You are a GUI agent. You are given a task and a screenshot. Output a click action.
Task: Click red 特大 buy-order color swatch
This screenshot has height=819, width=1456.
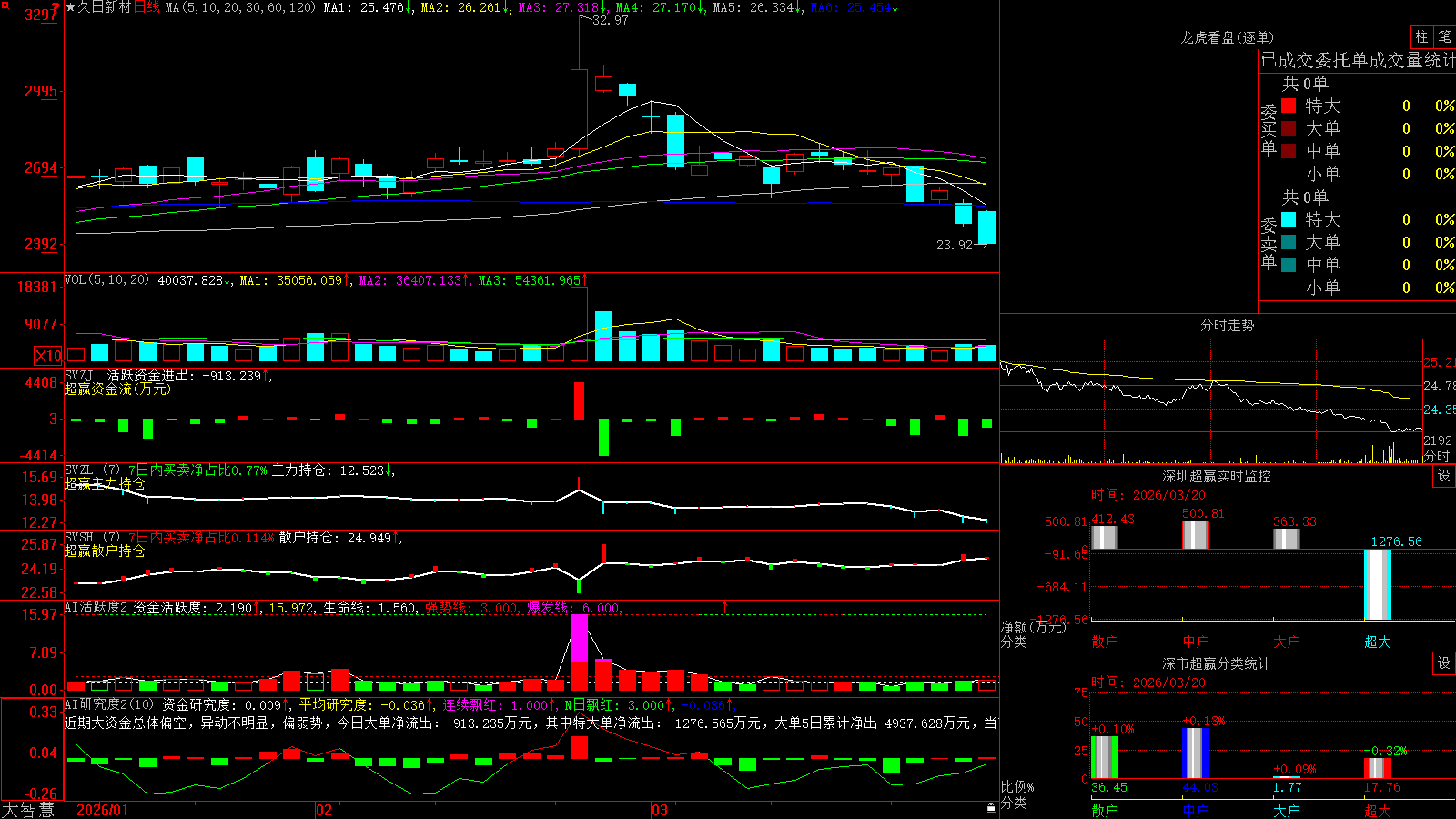click(1289, 106)
